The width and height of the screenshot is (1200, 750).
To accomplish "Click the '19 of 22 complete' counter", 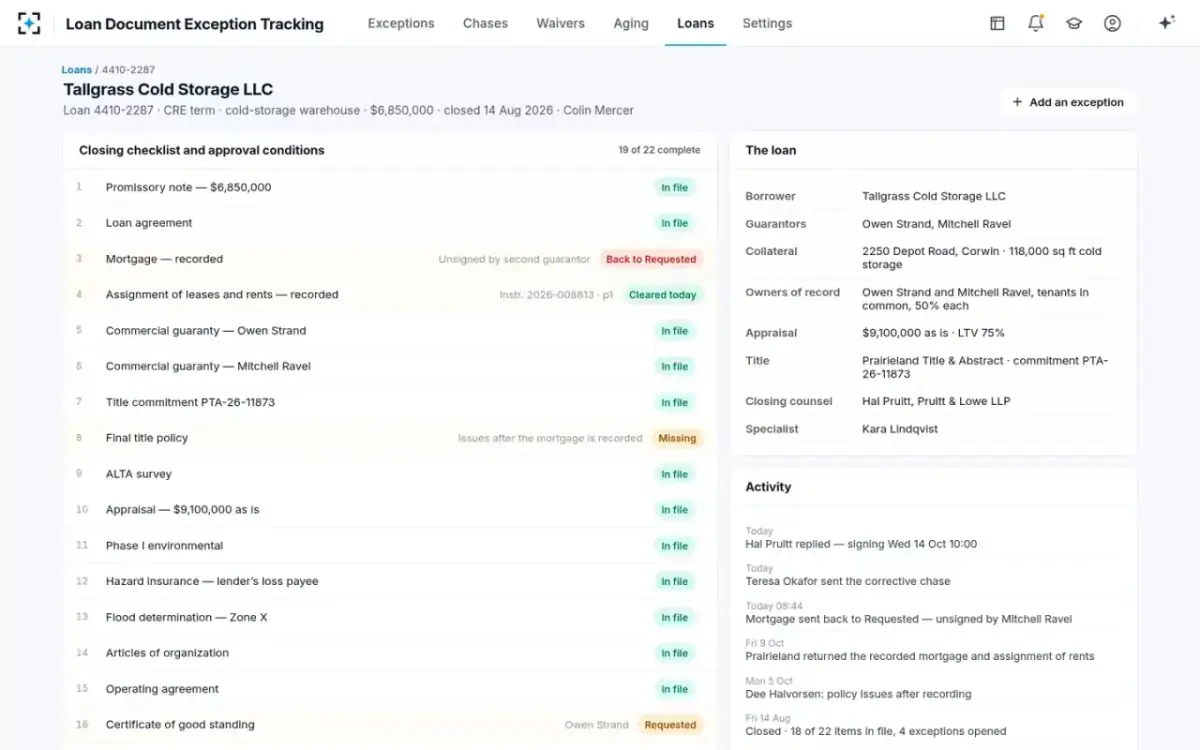I will 659,150.
